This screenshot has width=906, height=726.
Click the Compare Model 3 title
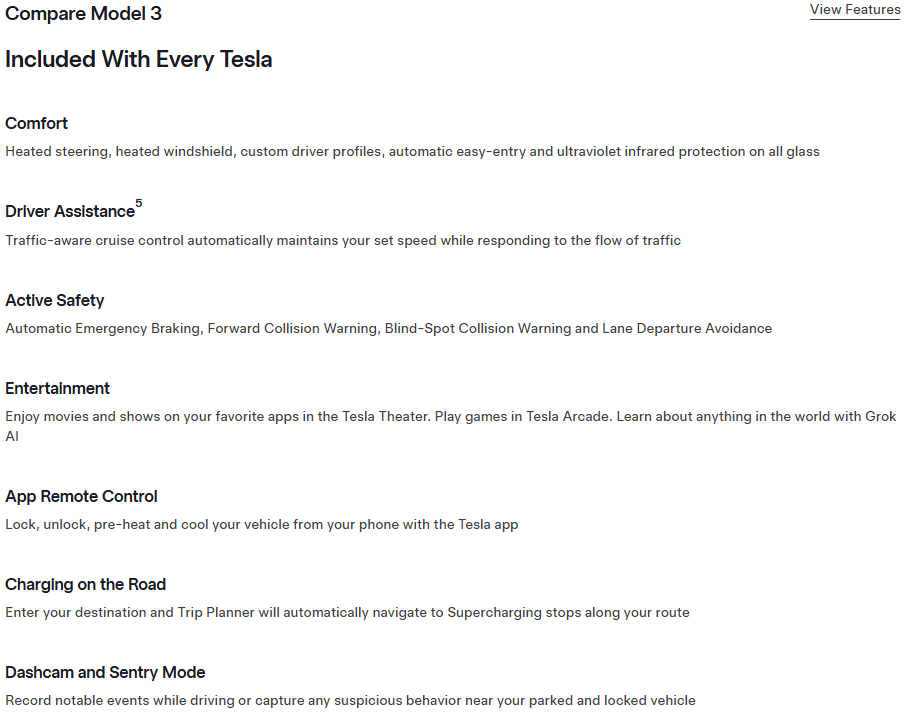click(x=83, y=14)
